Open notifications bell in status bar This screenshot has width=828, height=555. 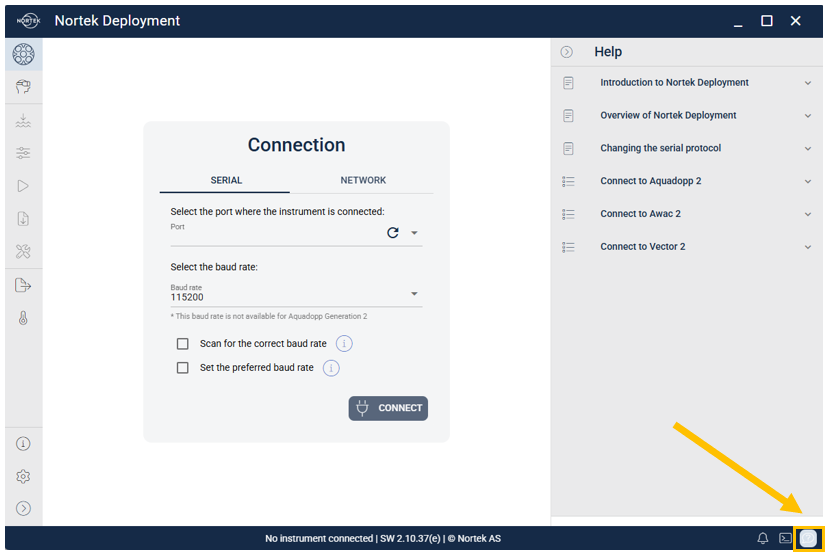[x=763, y=538]
